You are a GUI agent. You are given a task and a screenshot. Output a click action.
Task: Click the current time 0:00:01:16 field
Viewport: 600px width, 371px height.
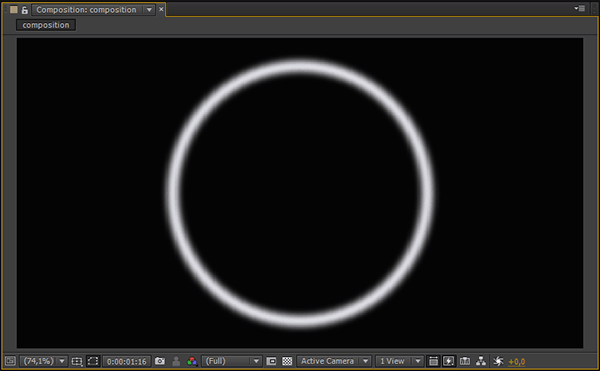tap(127, 361)
